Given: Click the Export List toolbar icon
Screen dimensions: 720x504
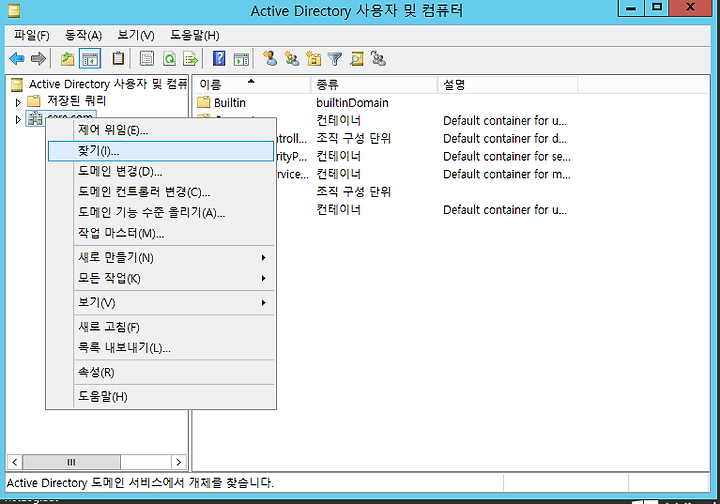Looking at the screenshot, I should pos(190,59).
